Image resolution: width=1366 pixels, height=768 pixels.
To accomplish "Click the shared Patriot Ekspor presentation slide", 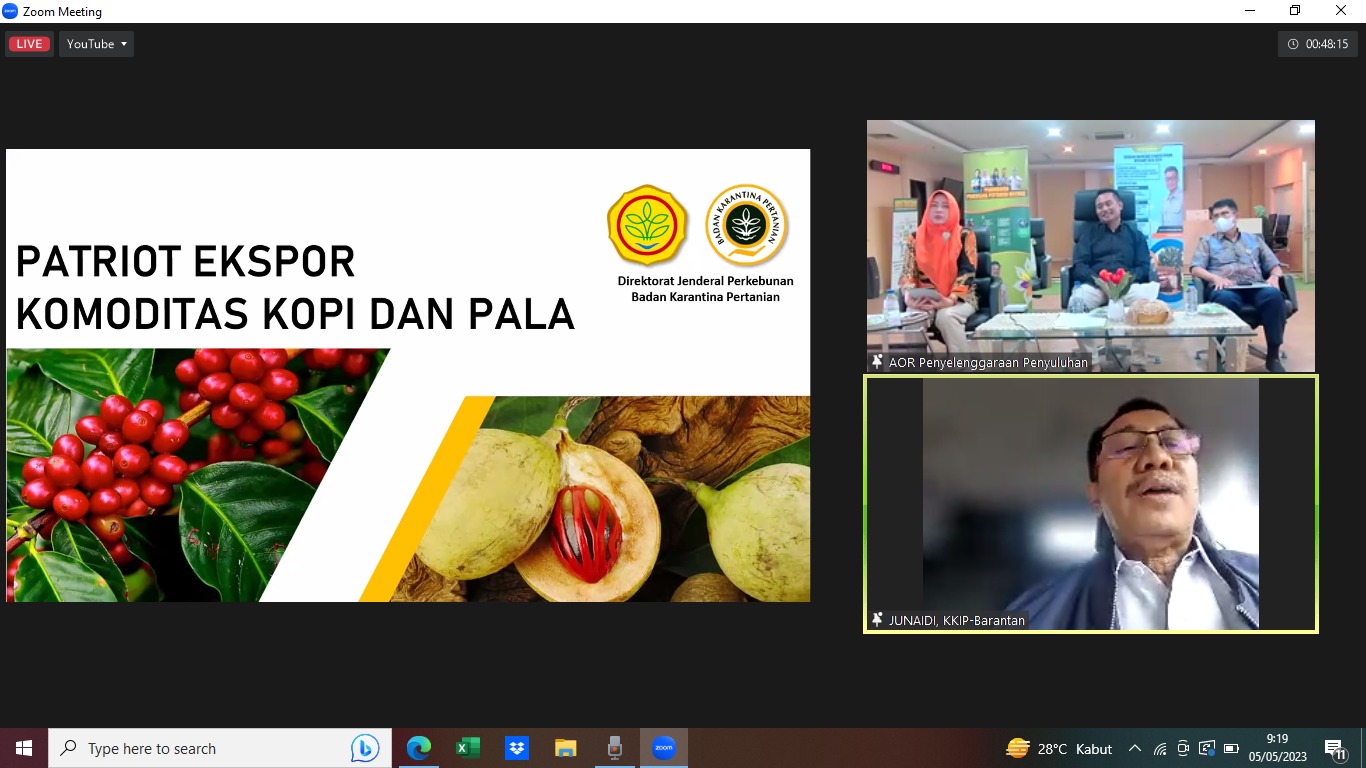I will [408, 375].
